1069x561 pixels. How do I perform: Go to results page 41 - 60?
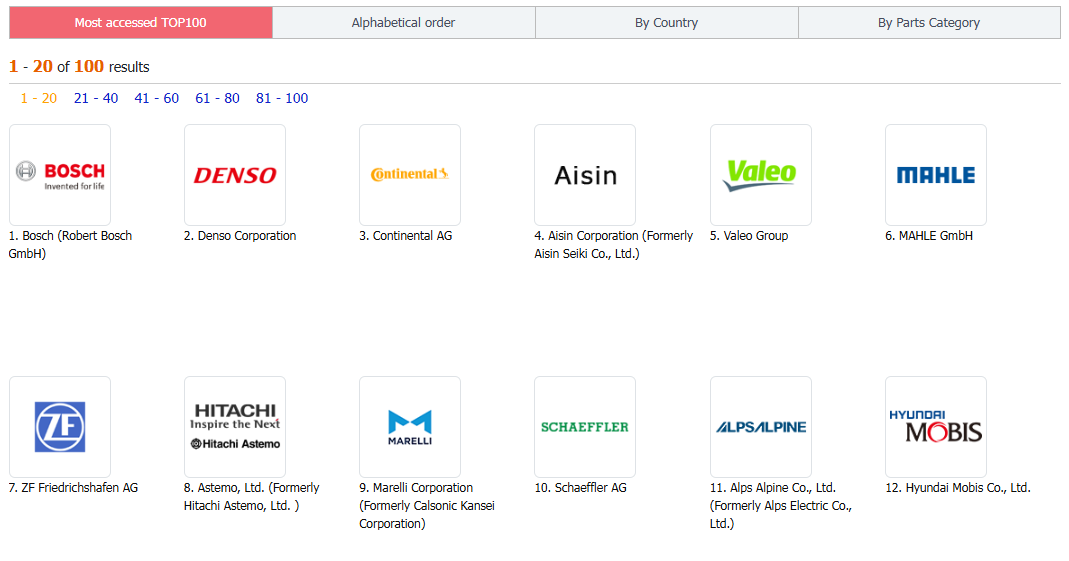(157, 98)
